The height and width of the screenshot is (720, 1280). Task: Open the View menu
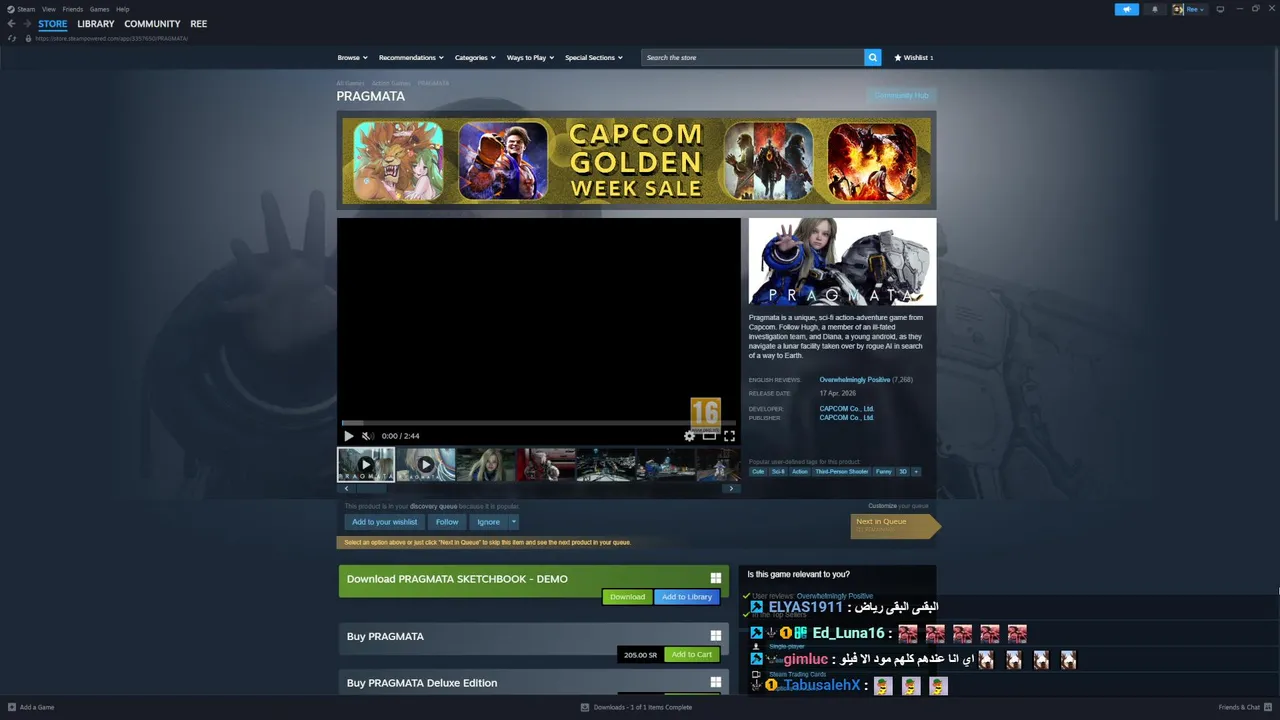tap(48, 9)
